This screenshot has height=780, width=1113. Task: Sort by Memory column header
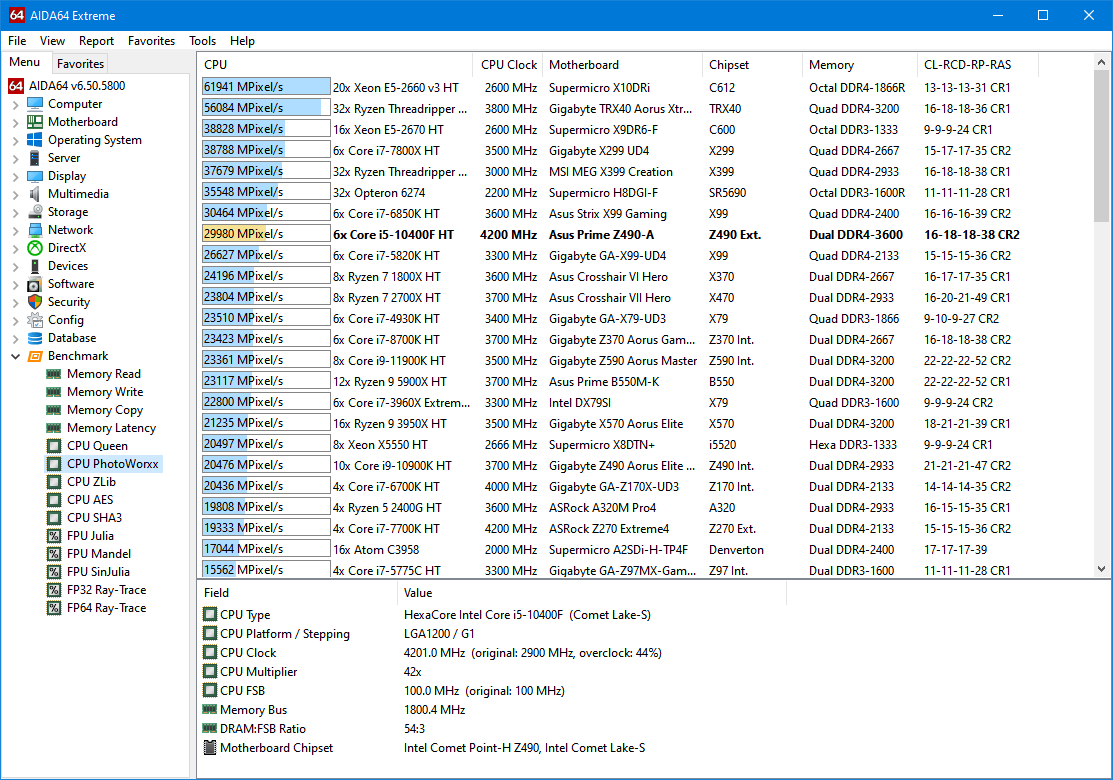tap(860, 65)
